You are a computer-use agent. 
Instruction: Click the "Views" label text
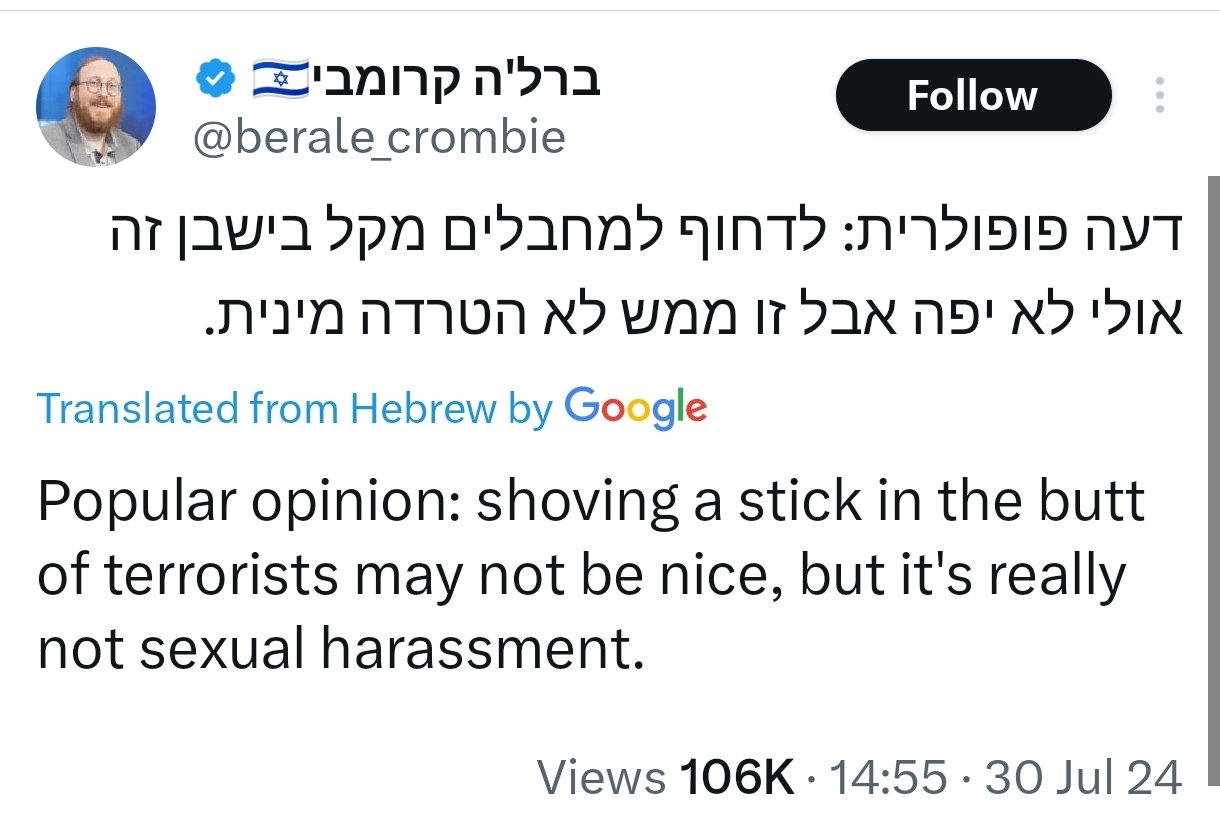601,778
